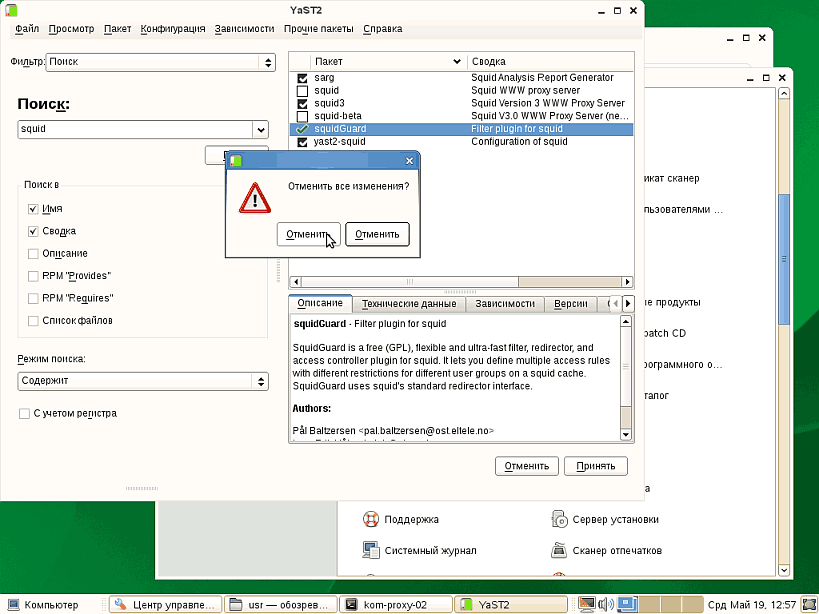Sort packages by the Сводка column header
The height and width of the screenshot is (614, 819).
(x=550, y=62)
